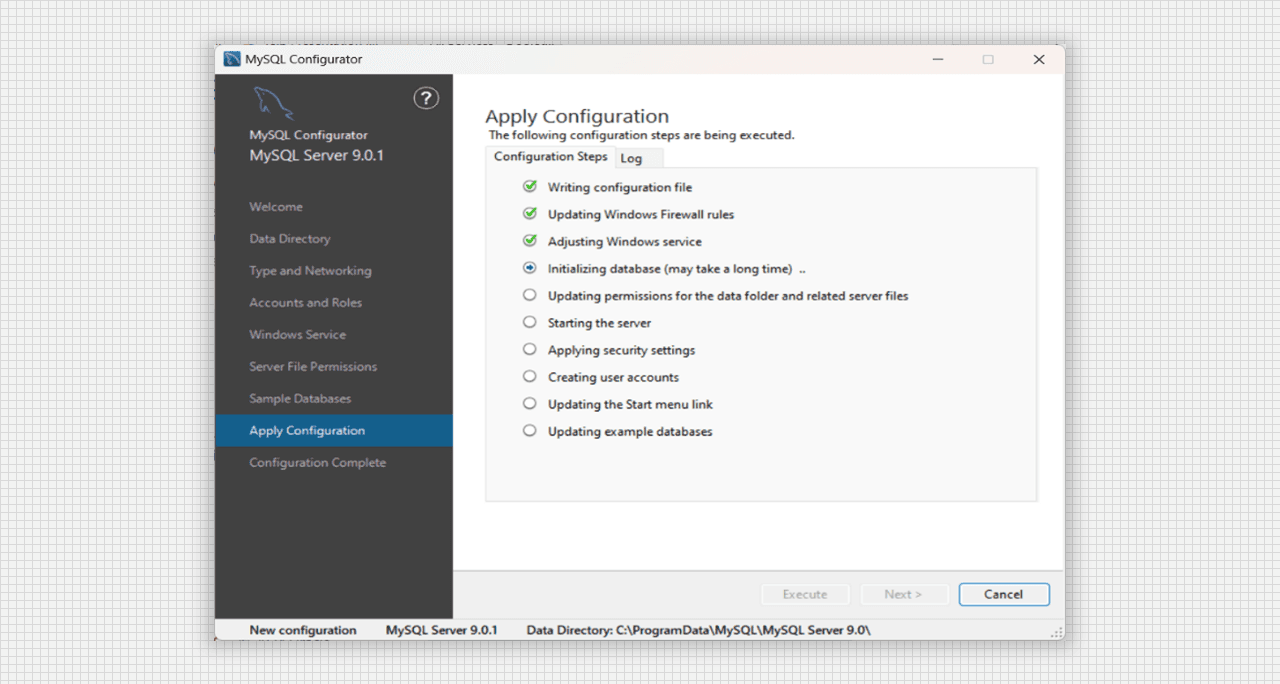Click the Data Directory path in status bar
This screenshot has width=1280, height=684.
(x=698, y=630)
